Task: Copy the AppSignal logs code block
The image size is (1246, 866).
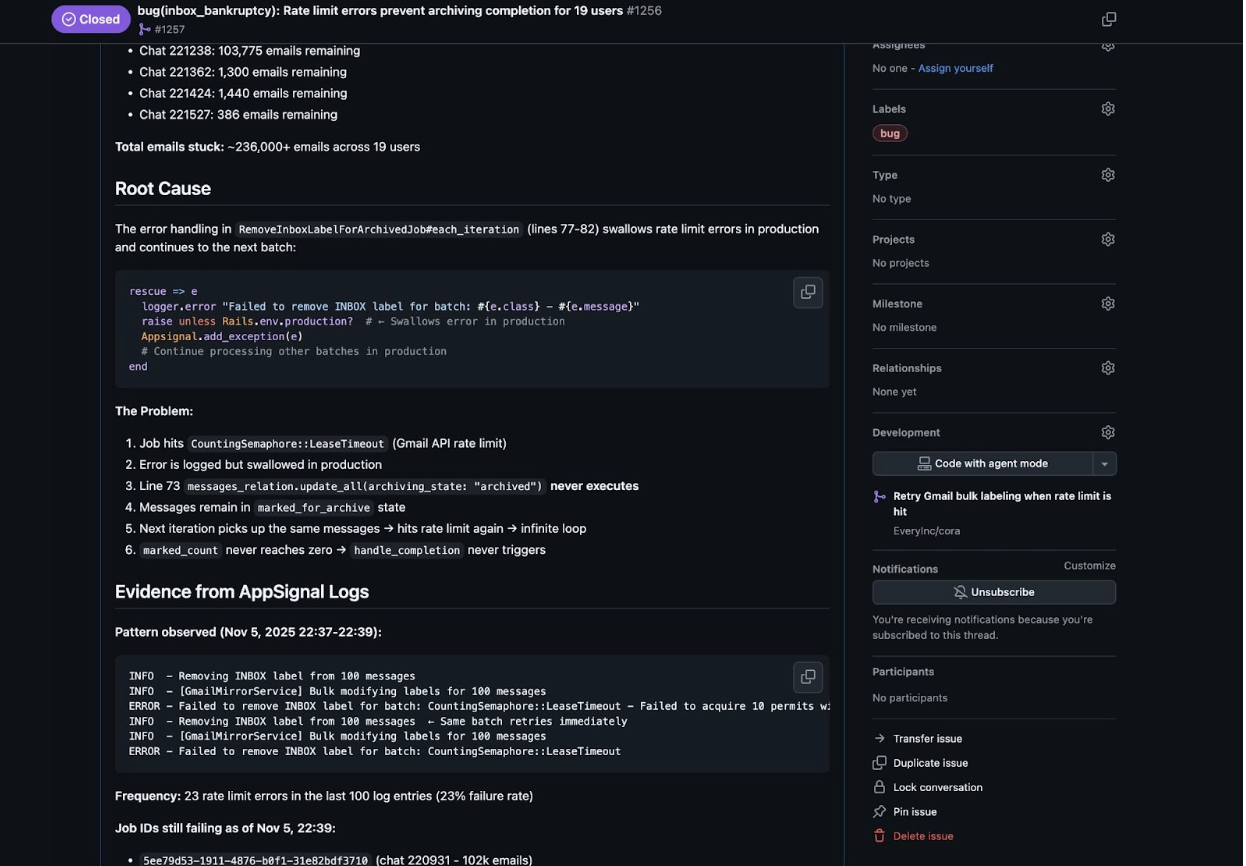Action: pos(808,677)
